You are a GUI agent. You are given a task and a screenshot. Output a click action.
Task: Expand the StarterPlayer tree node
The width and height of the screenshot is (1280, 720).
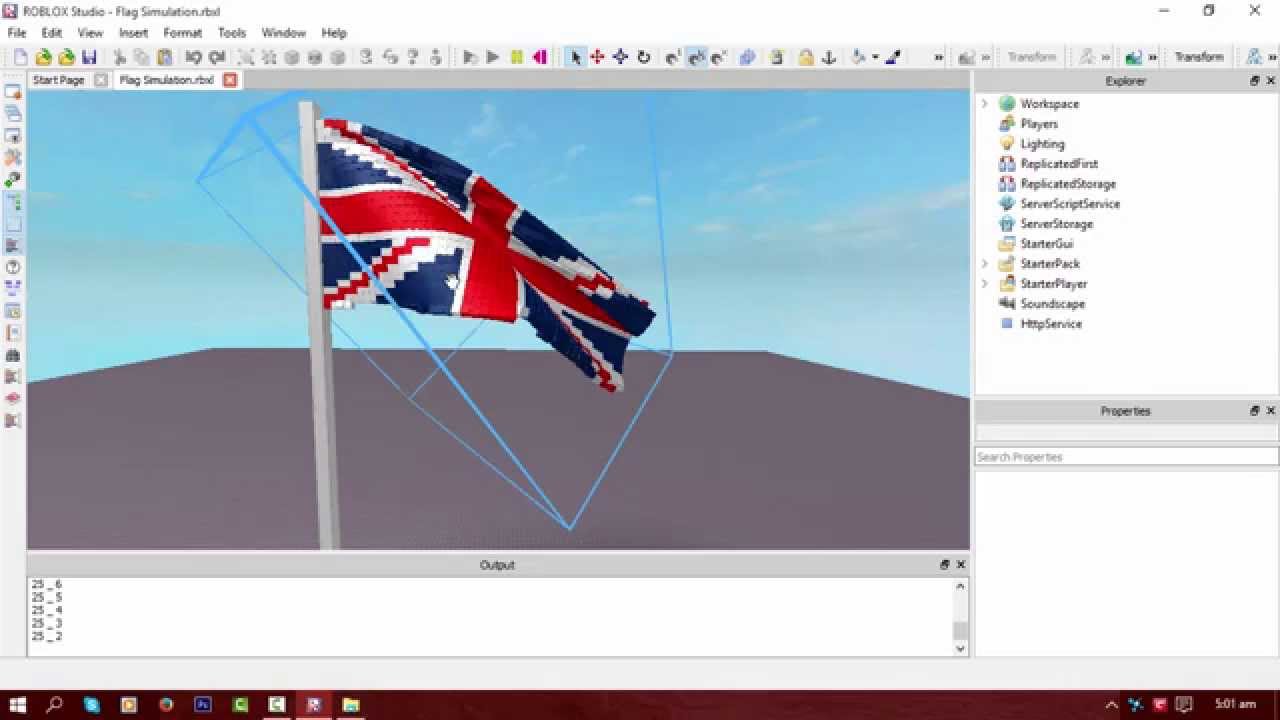[x=985, y=284]
